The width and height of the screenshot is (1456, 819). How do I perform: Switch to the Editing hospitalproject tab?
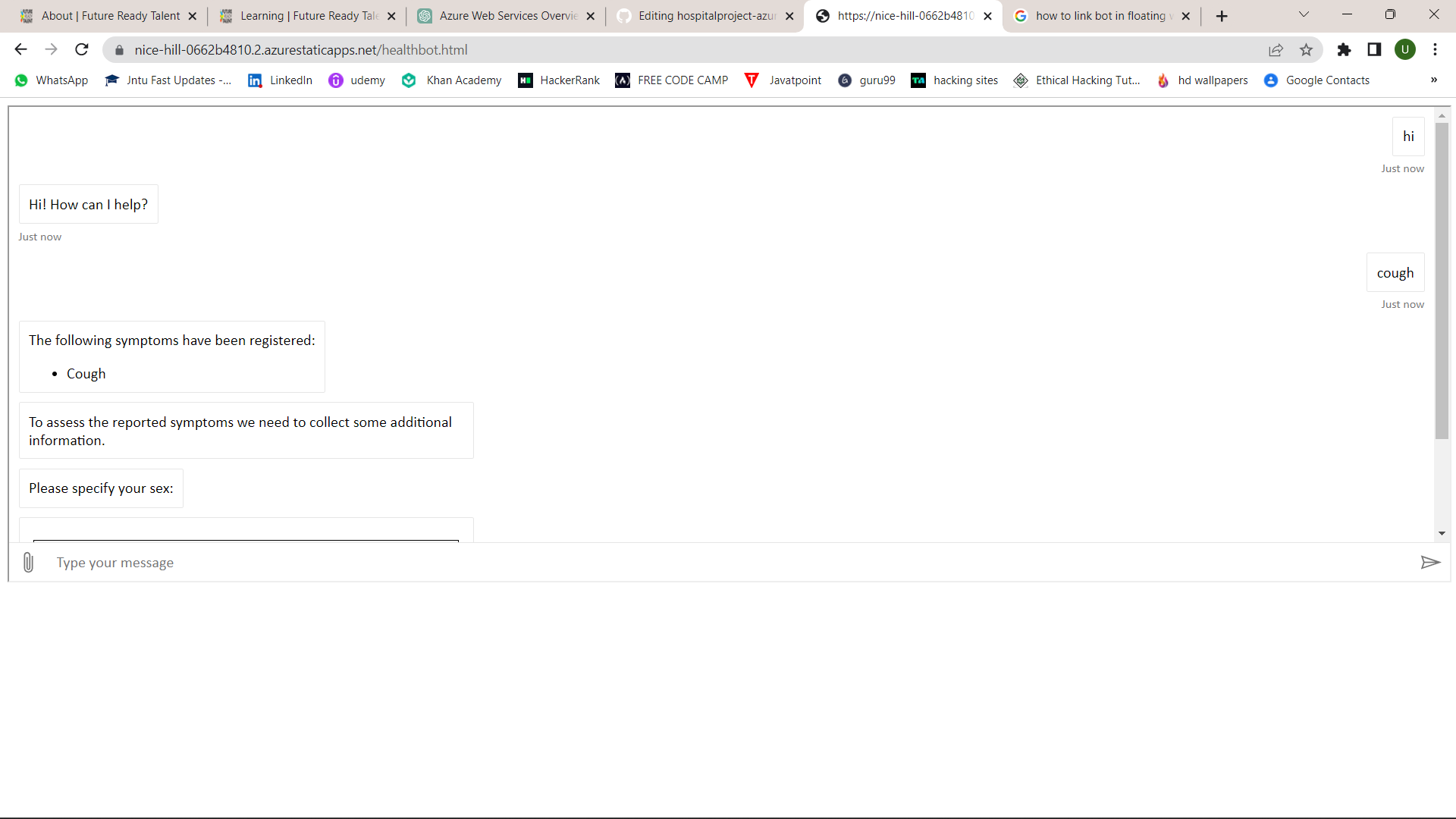click(705, 16)
